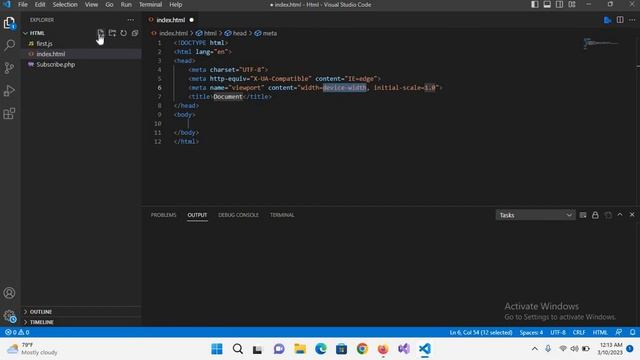The height and width of the screenshot is (360, 640).
Task: Click New File icon in HTML folder
Action: click(x=100, y=33)
